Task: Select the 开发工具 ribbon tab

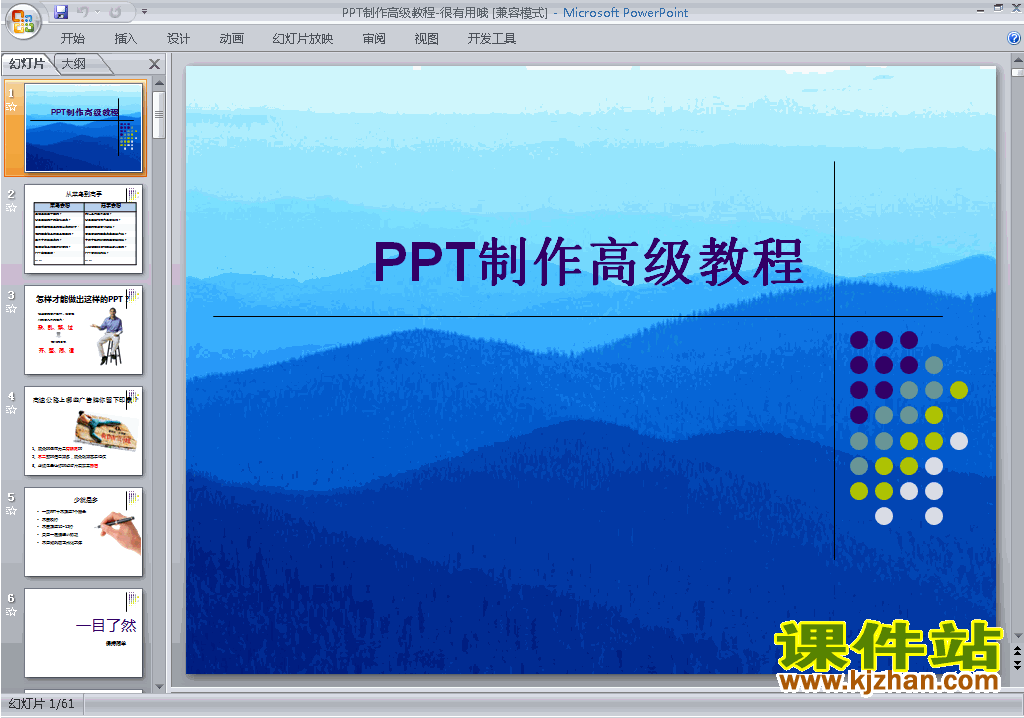Action: click(x=491, y=39)
